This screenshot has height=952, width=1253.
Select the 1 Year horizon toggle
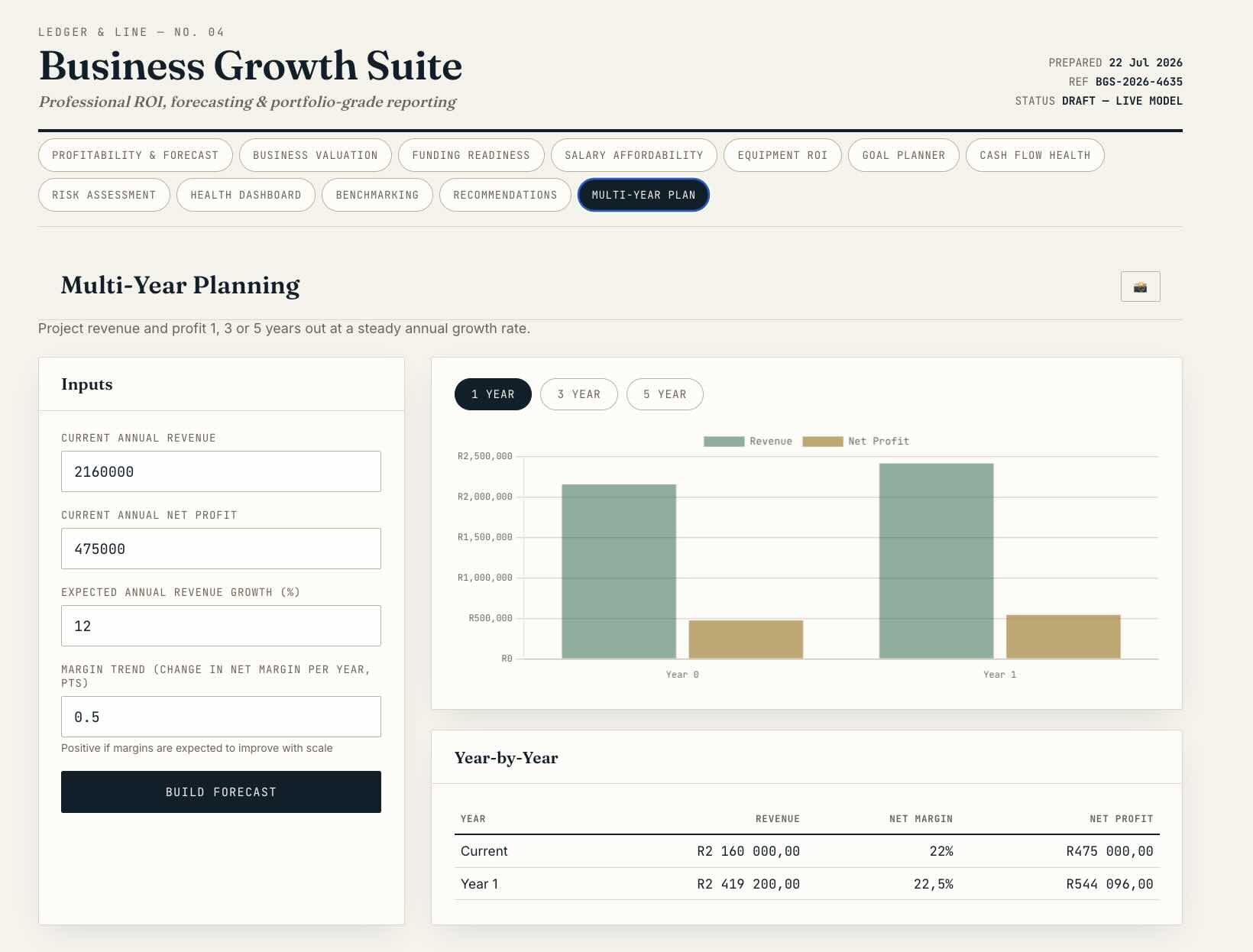(x=493, y=394)
